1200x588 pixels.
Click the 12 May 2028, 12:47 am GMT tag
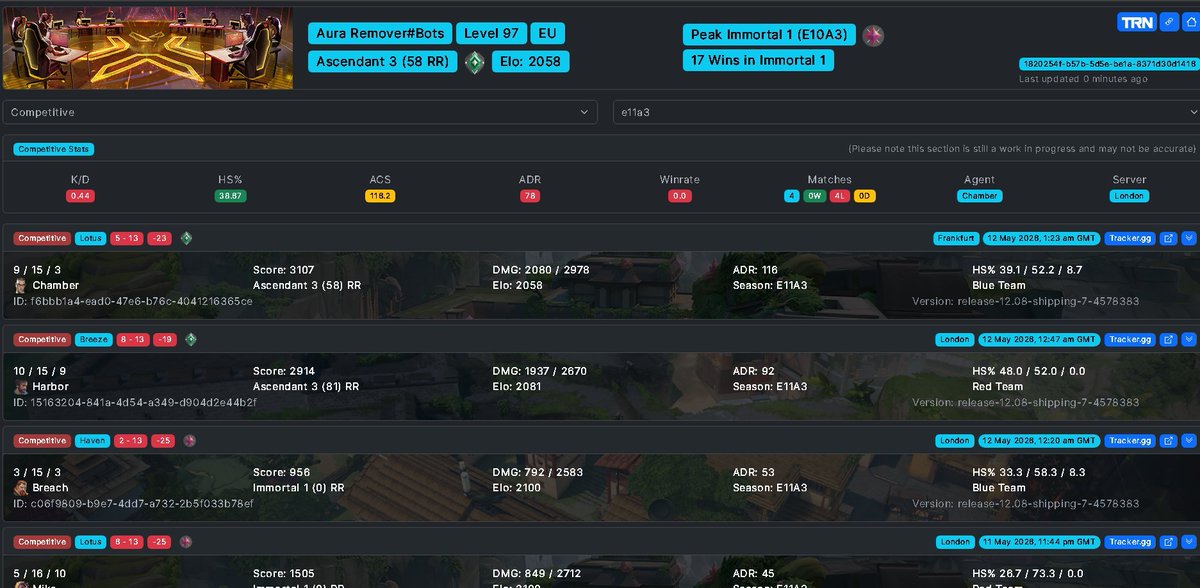click(x=1040, y=340)
